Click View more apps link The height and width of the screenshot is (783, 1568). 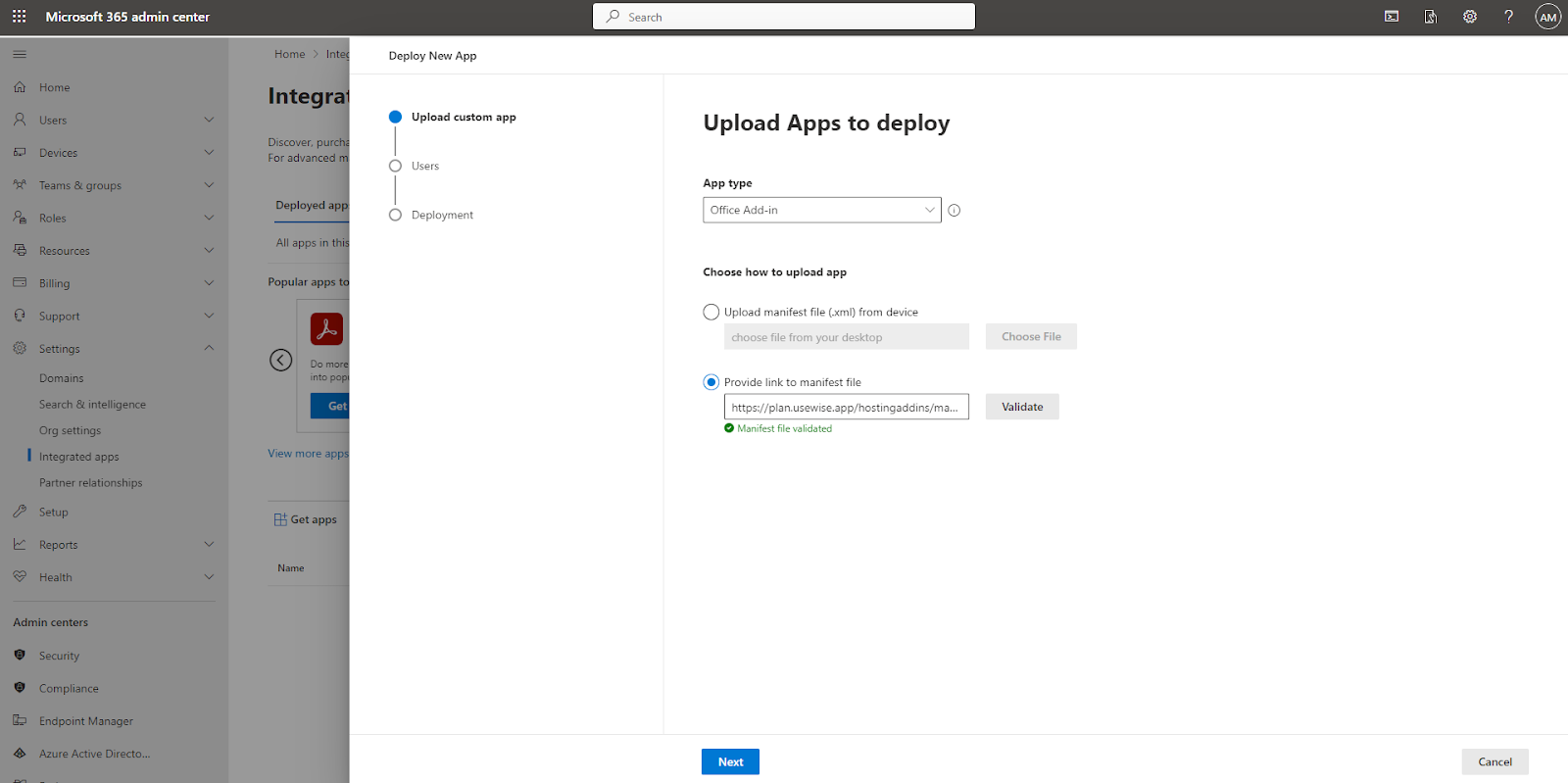coord(308,454)
